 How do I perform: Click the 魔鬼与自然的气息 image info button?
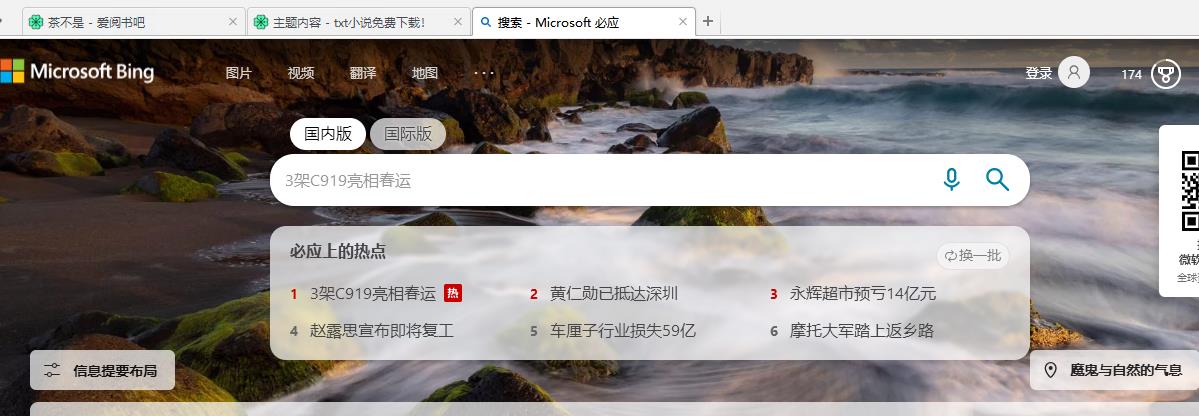pyautogui.click(x=1114, y=370)
